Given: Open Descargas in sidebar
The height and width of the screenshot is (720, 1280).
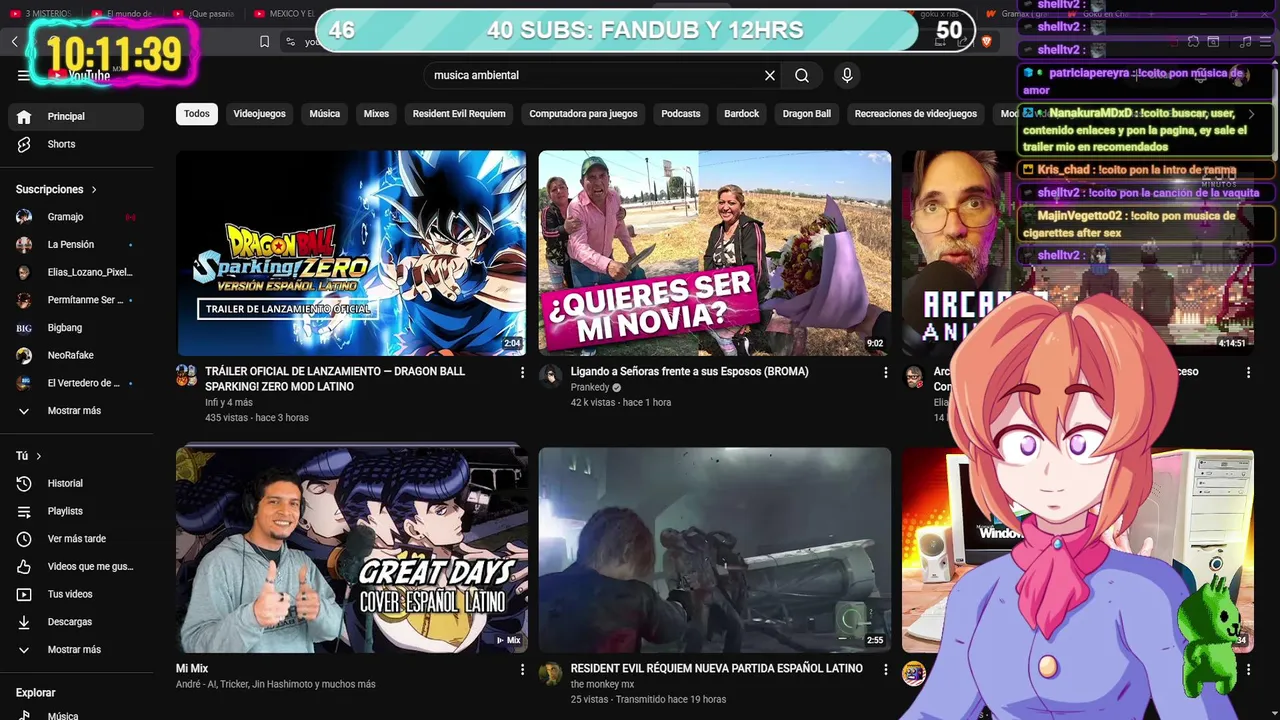Looking at the screenshot, I should (76, 622).
